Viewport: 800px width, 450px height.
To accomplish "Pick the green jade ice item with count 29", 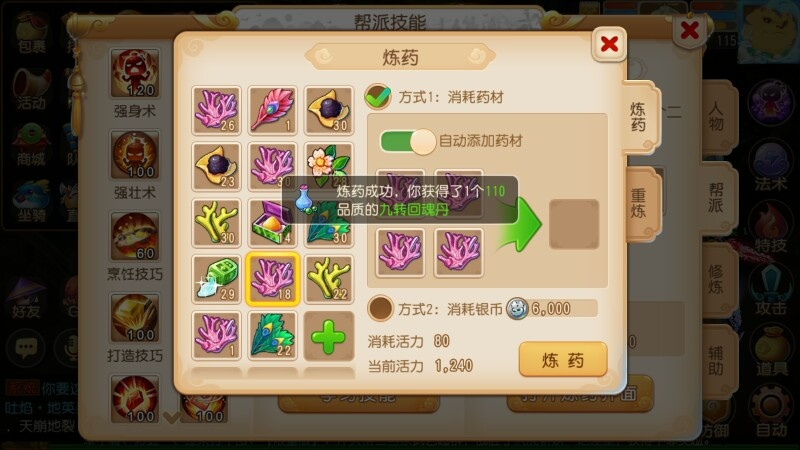I will (216, 279).
